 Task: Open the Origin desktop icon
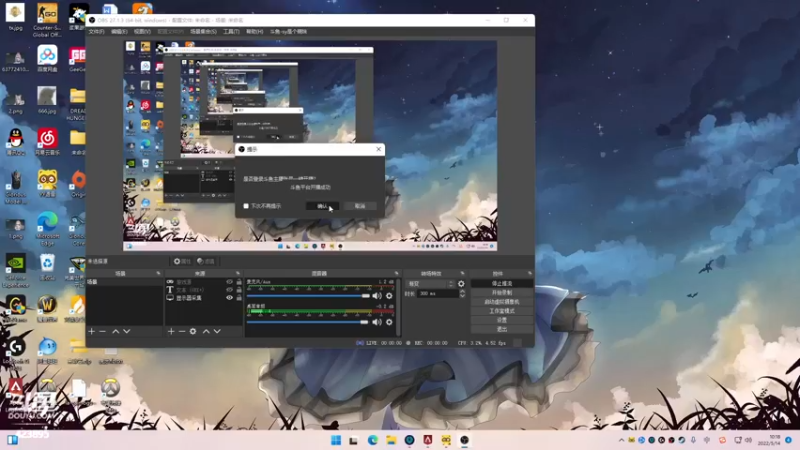coord(78,184)
